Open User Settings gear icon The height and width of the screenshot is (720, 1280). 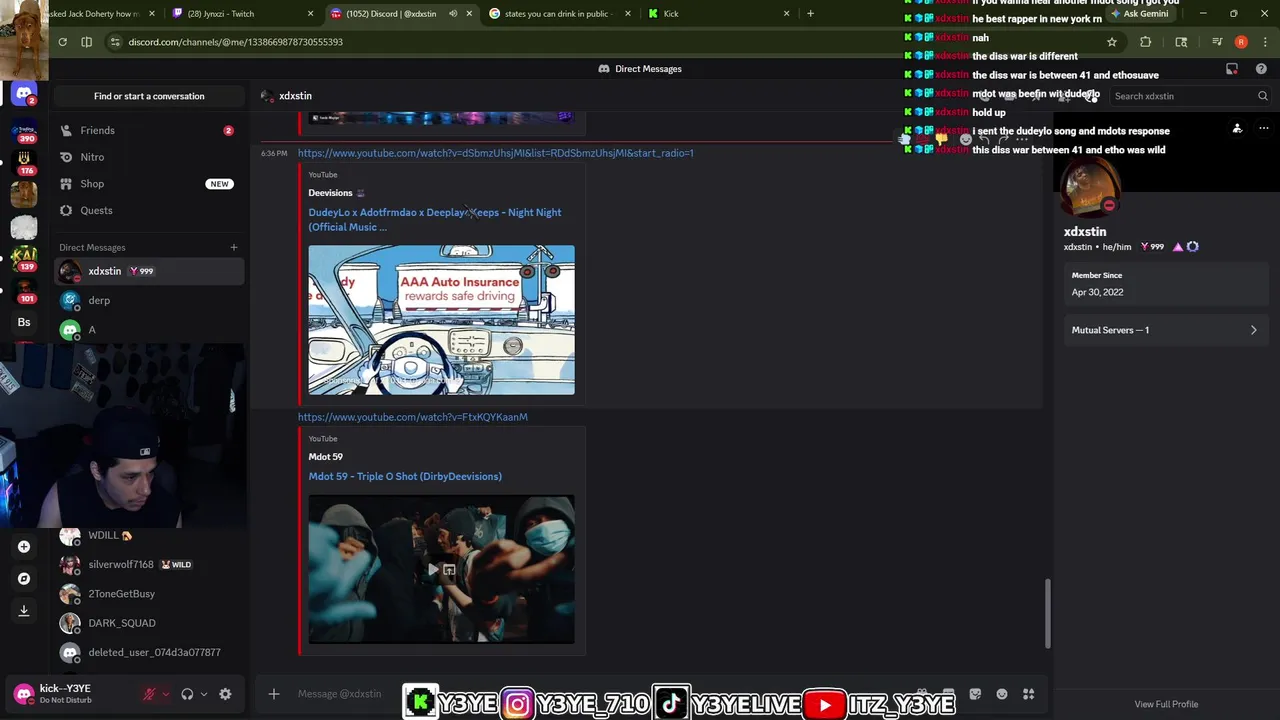click(225, 694)
